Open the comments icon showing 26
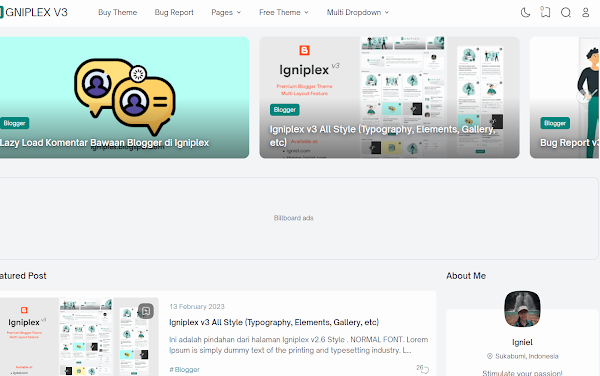The image size is (600, 376). tap(422, 368)
